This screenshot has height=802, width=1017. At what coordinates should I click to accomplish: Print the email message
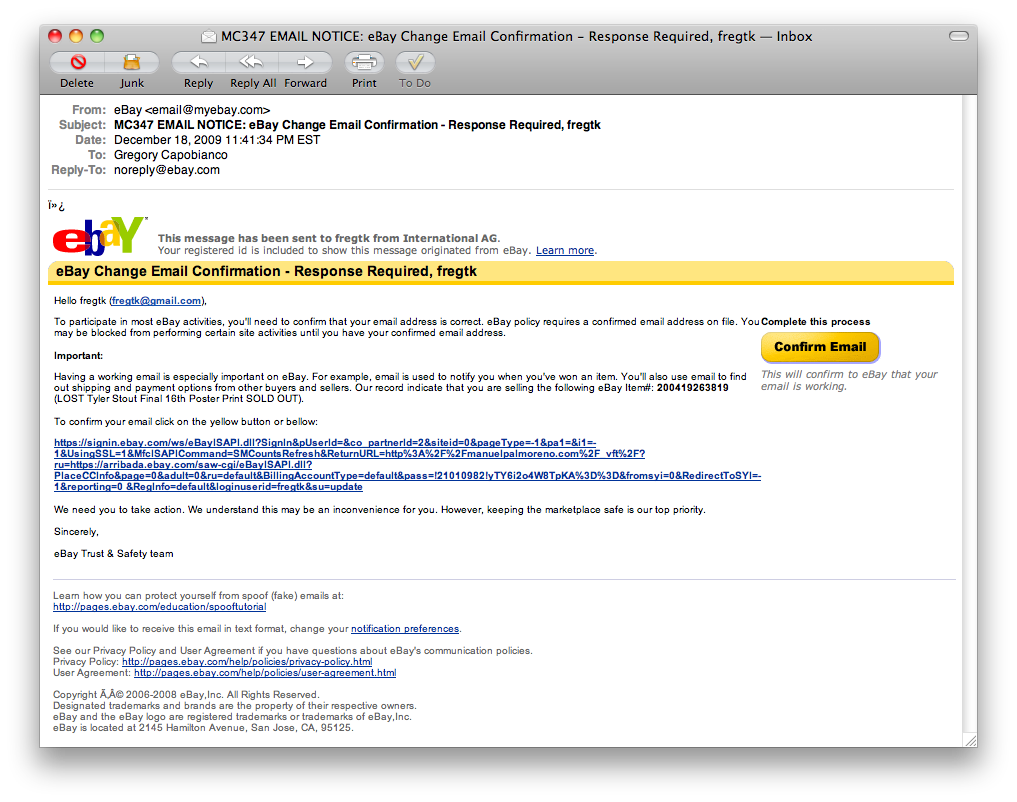(x=364, y=62)
